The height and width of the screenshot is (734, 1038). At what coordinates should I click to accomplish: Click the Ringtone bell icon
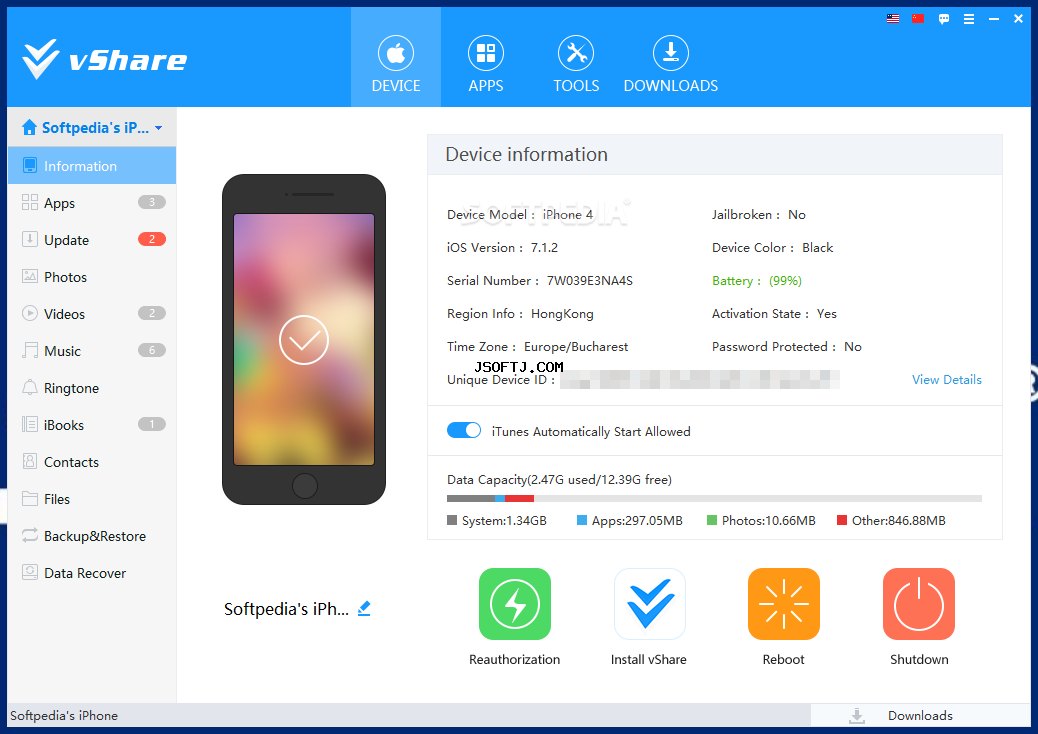(30, 387)
